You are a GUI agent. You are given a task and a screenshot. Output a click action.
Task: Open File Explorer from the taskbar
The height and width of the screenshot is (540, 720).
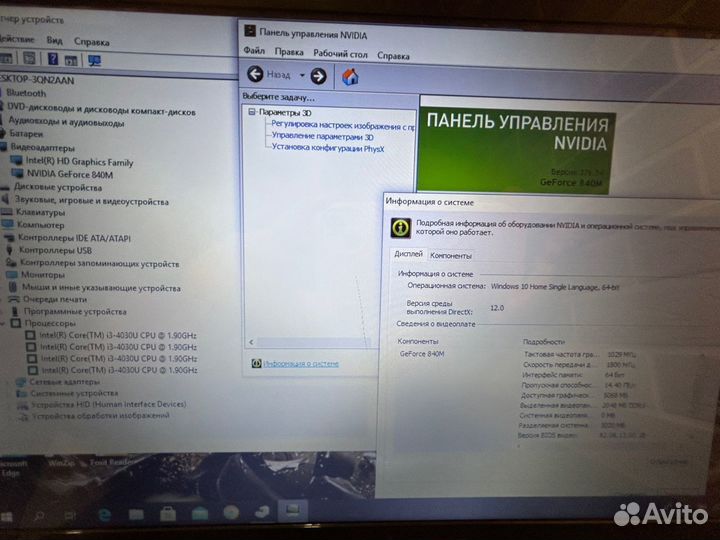tap(136, 514)
